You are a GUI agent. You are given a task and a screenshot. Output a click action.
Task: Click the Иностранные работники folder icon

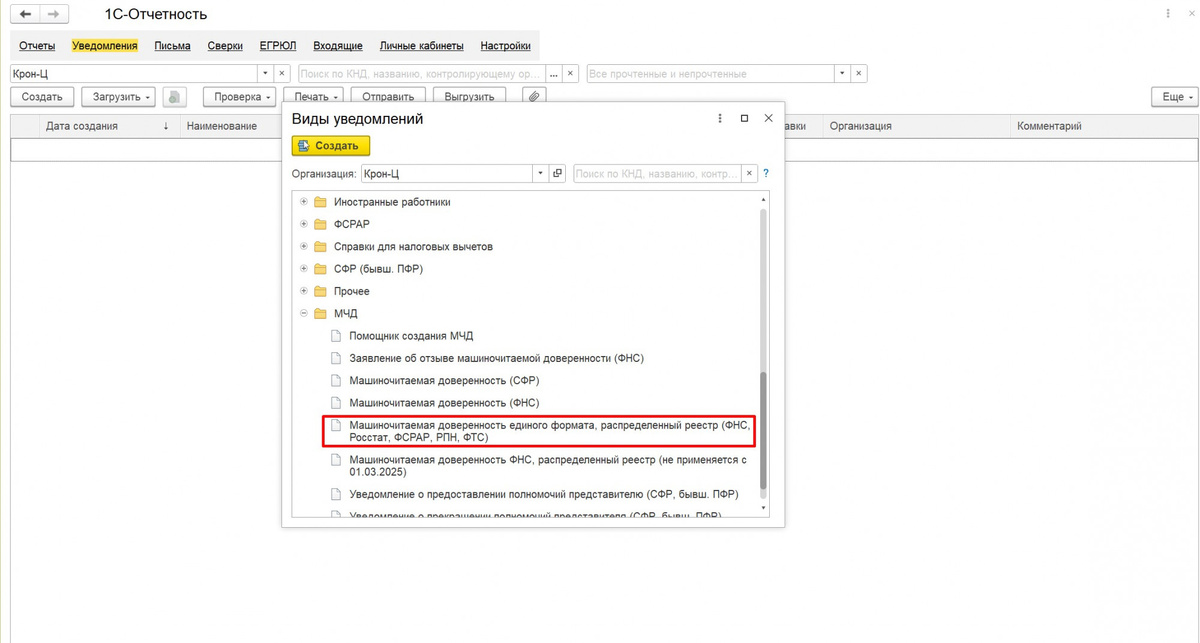click(320, 202)
